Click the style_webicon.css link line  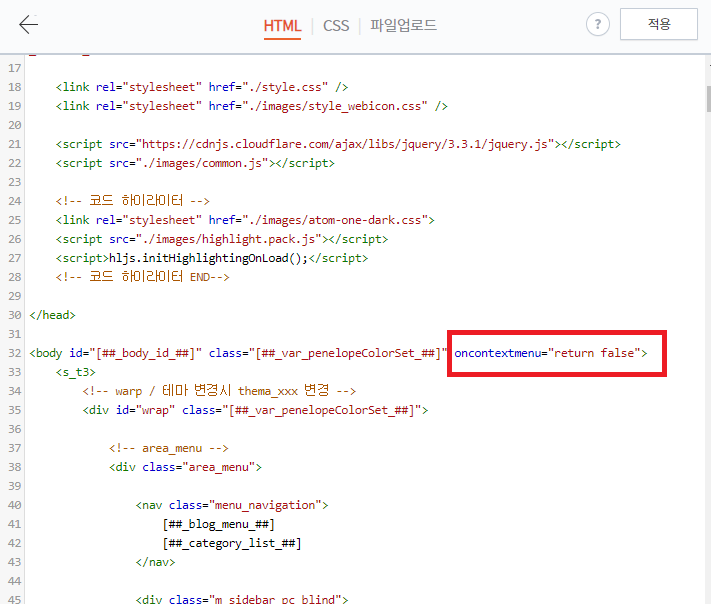[x=252, y=106]
